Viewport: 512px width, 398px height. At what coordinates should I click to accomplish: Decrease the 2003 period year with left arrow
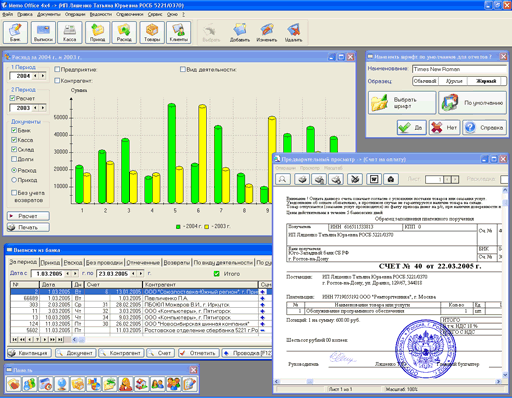[x=35, y=108]
